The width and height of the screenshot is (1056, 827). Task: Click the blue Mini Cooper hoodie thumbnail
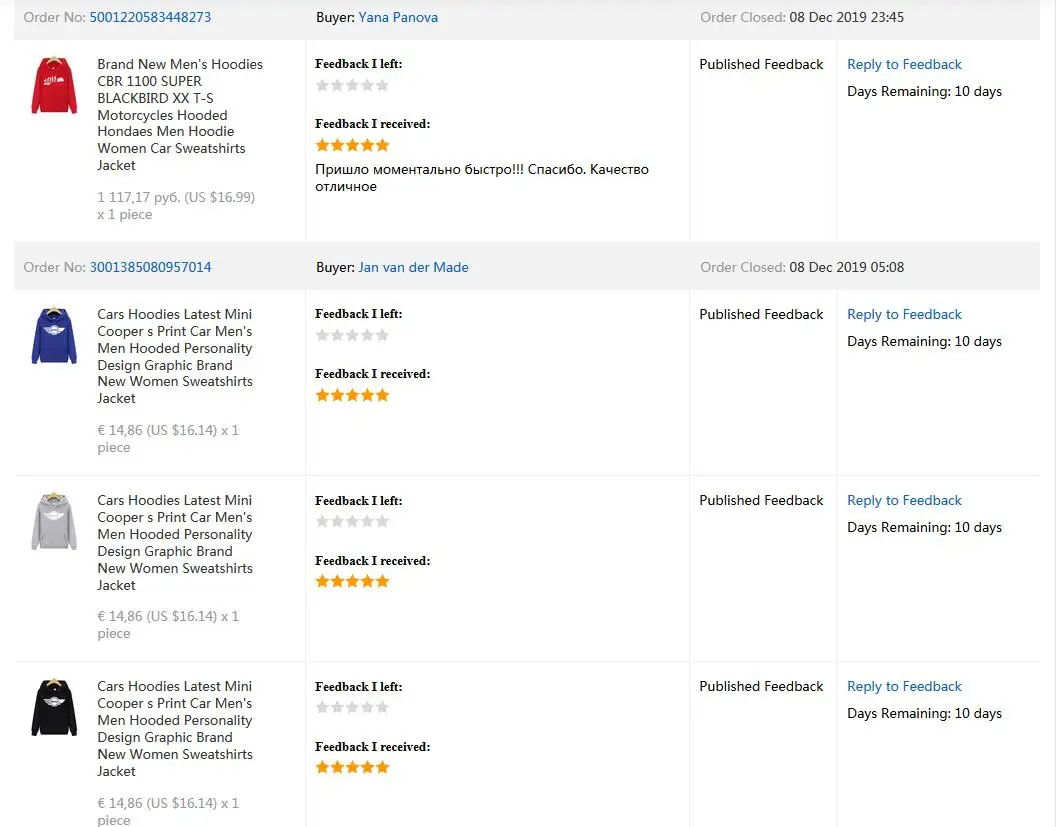tap(54, 336)
